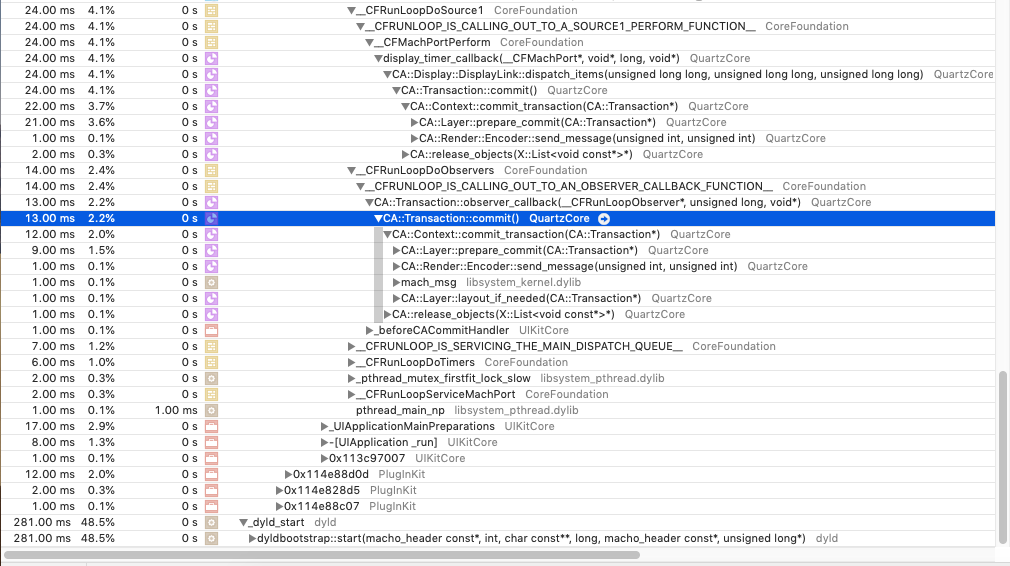Click the icon in the _pthread_mutex_firstfit_lock_slow row
This screenshot has height=566, width=1010.
pyautogui.click(x=211, y=379)
